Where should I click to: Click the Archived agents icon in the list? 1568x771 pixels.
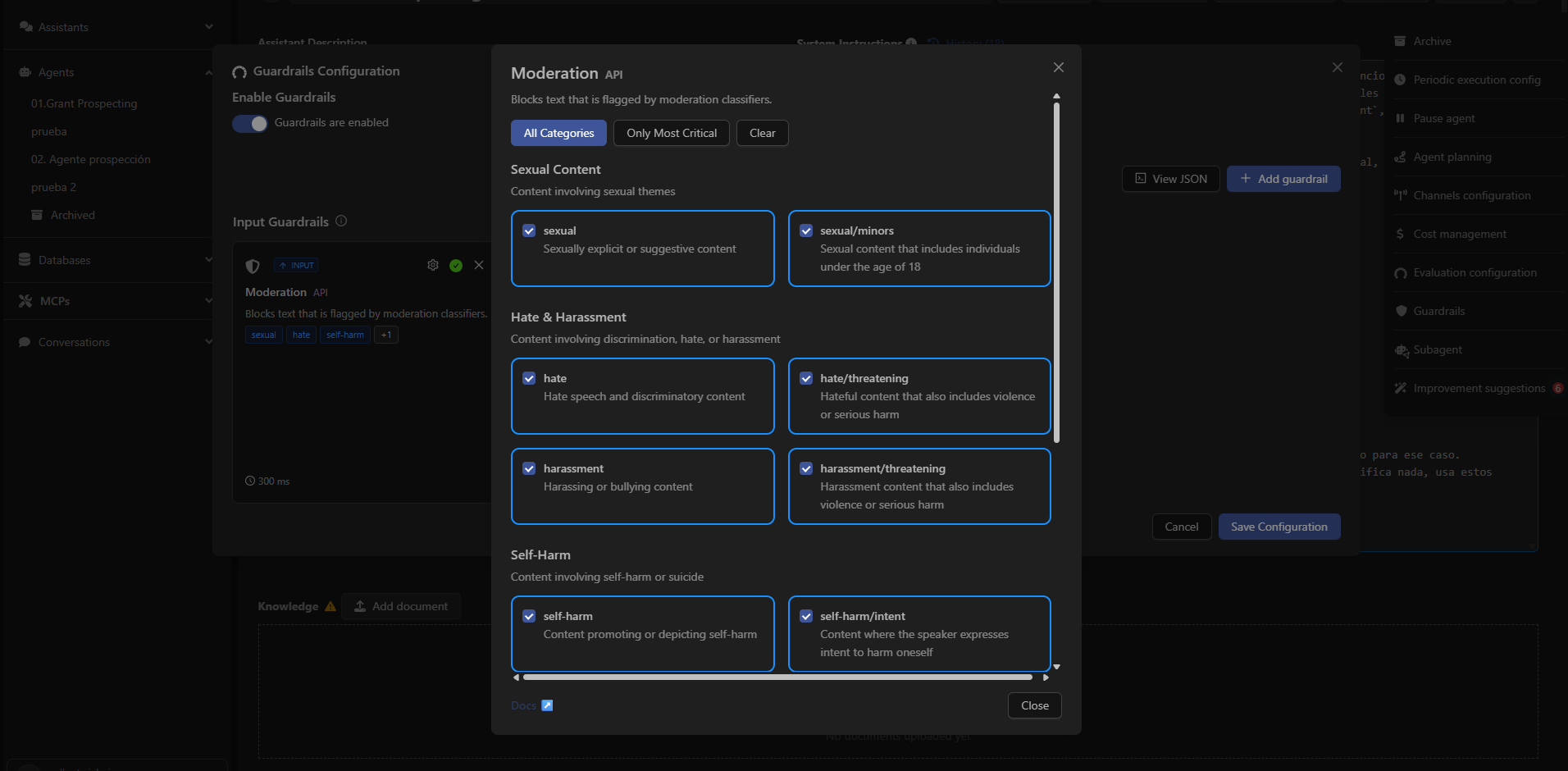click(37, 215)
